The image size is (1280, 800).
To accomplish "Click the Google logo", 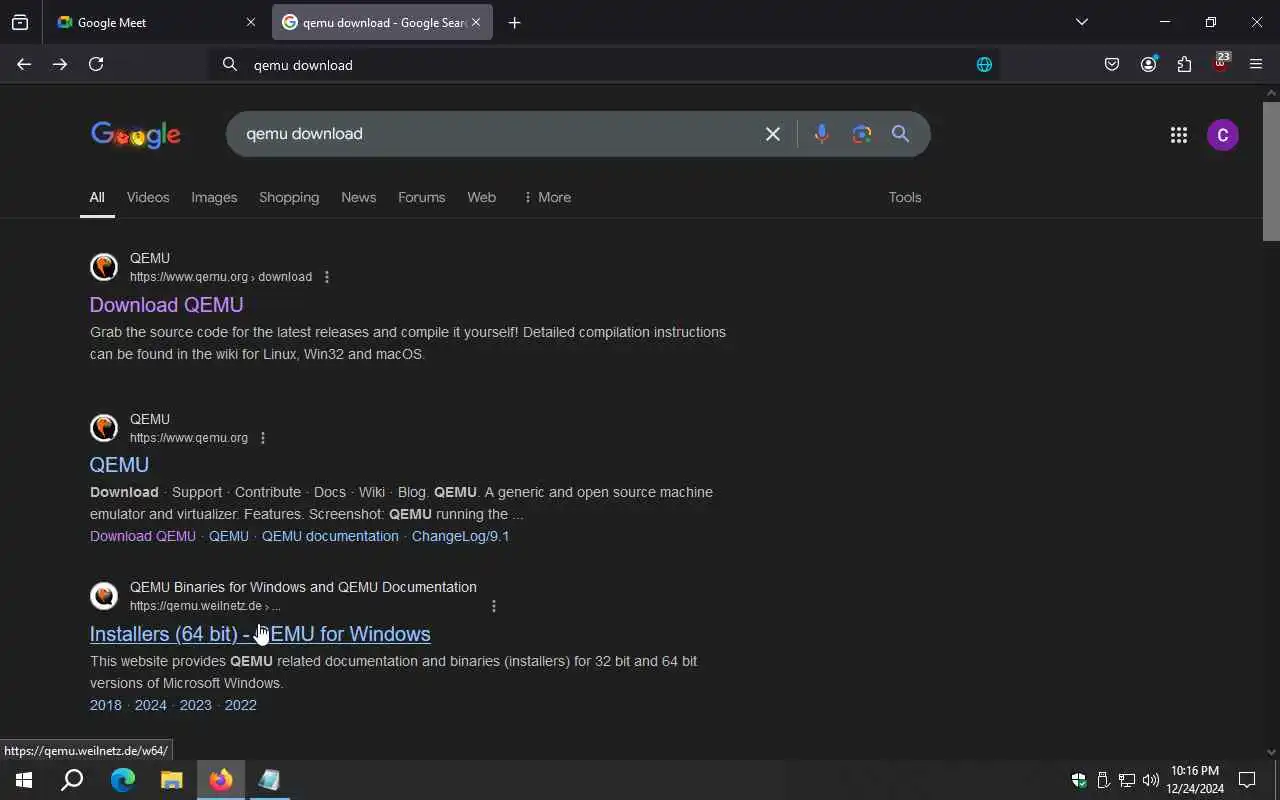I will 136,135.
